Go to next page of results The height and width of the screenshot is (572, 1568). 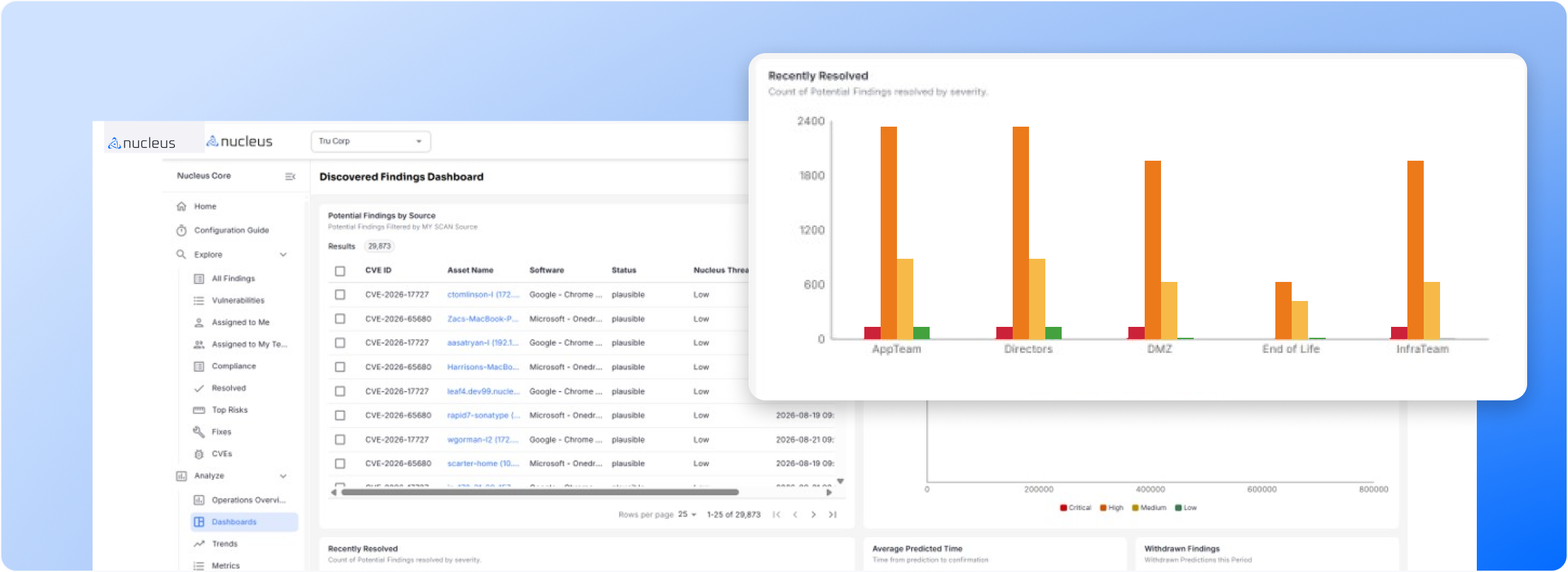(813, 515)
